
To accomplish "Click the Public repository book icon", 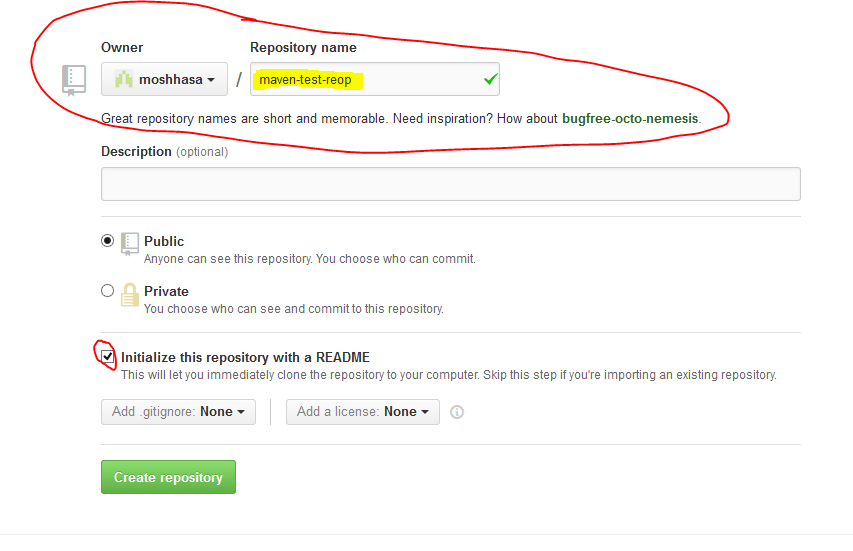I will click(x=129, y=244).
